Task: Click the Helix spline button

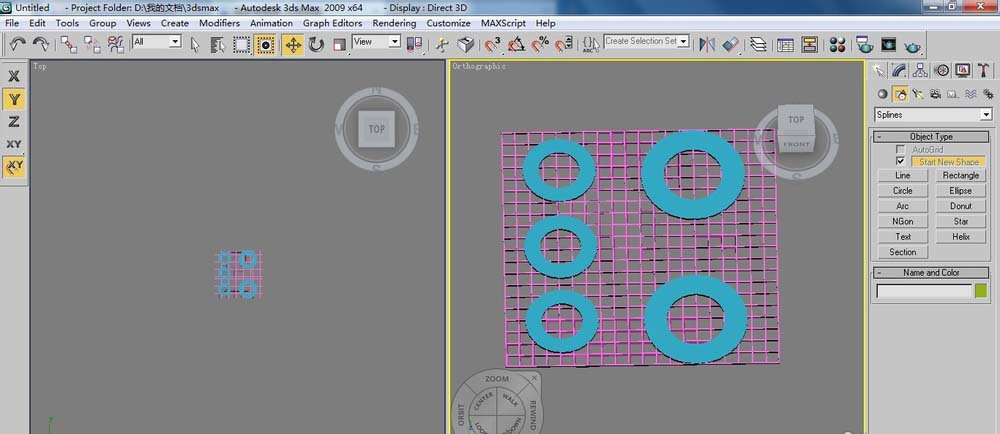Action: (x=961, y=236)
